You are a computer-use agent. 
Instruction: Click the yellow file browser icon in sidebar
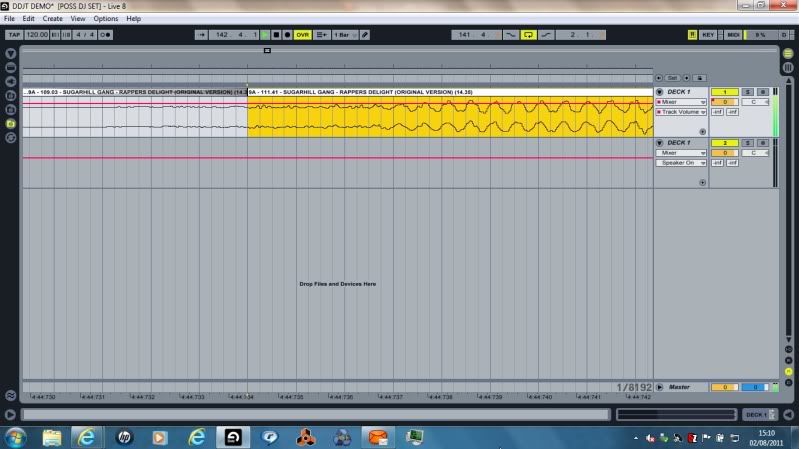point(10,123)
